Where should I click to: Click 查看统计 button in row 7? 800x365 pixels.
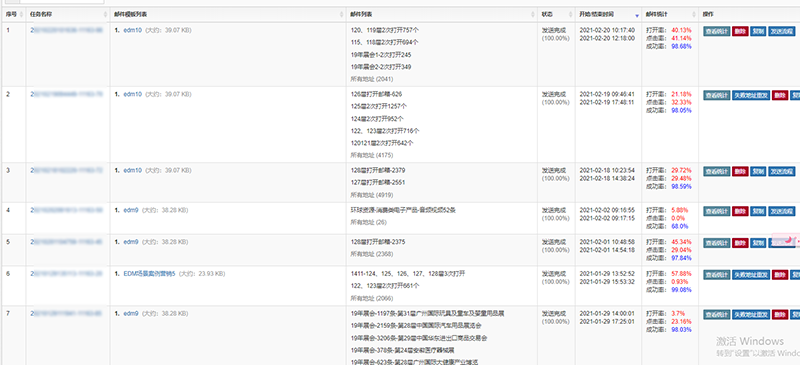pos(716,314)
